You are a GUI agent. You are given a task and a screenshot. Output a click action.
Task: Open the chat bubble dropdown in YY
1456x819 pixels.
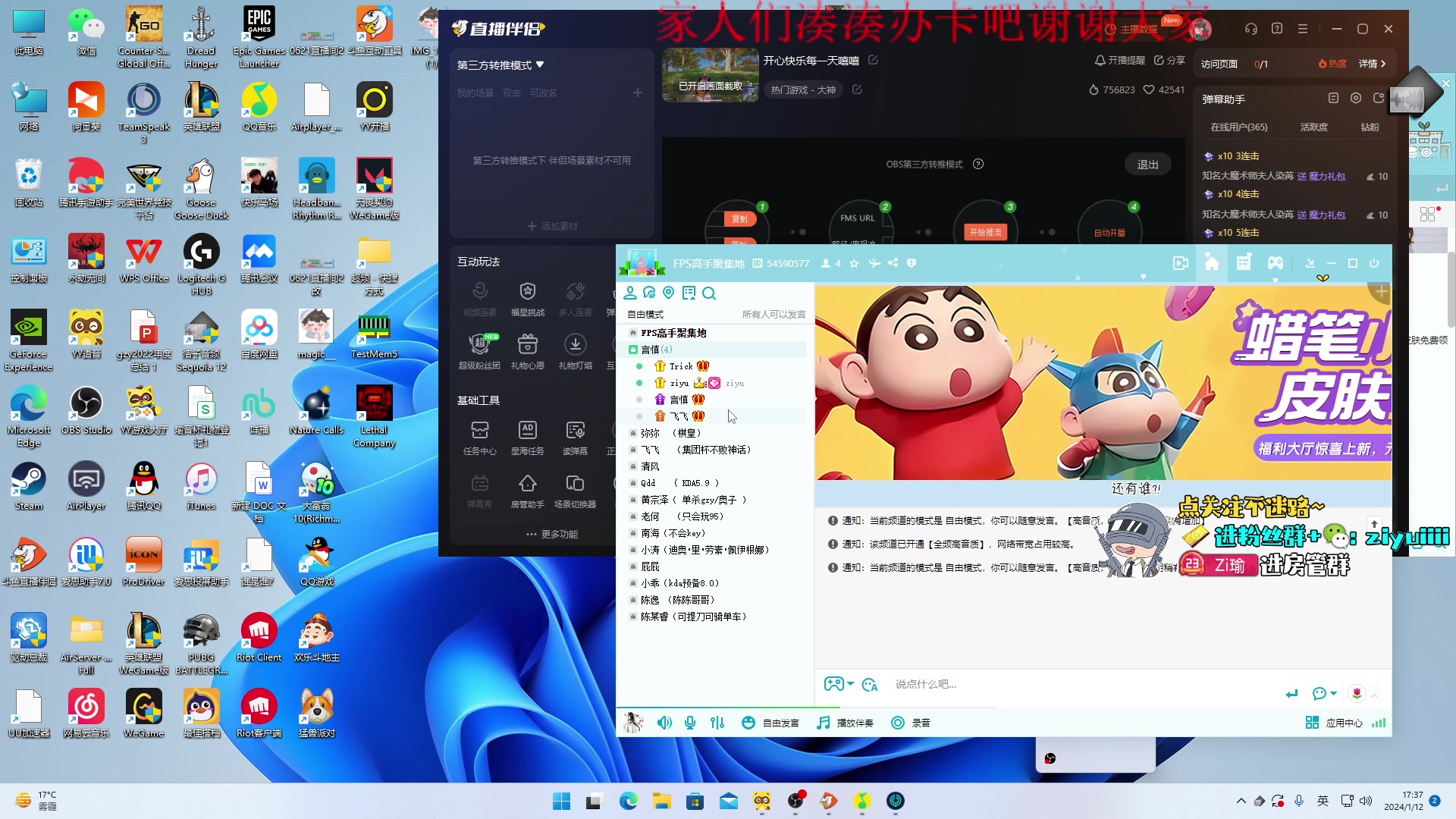coord(1324,693)
